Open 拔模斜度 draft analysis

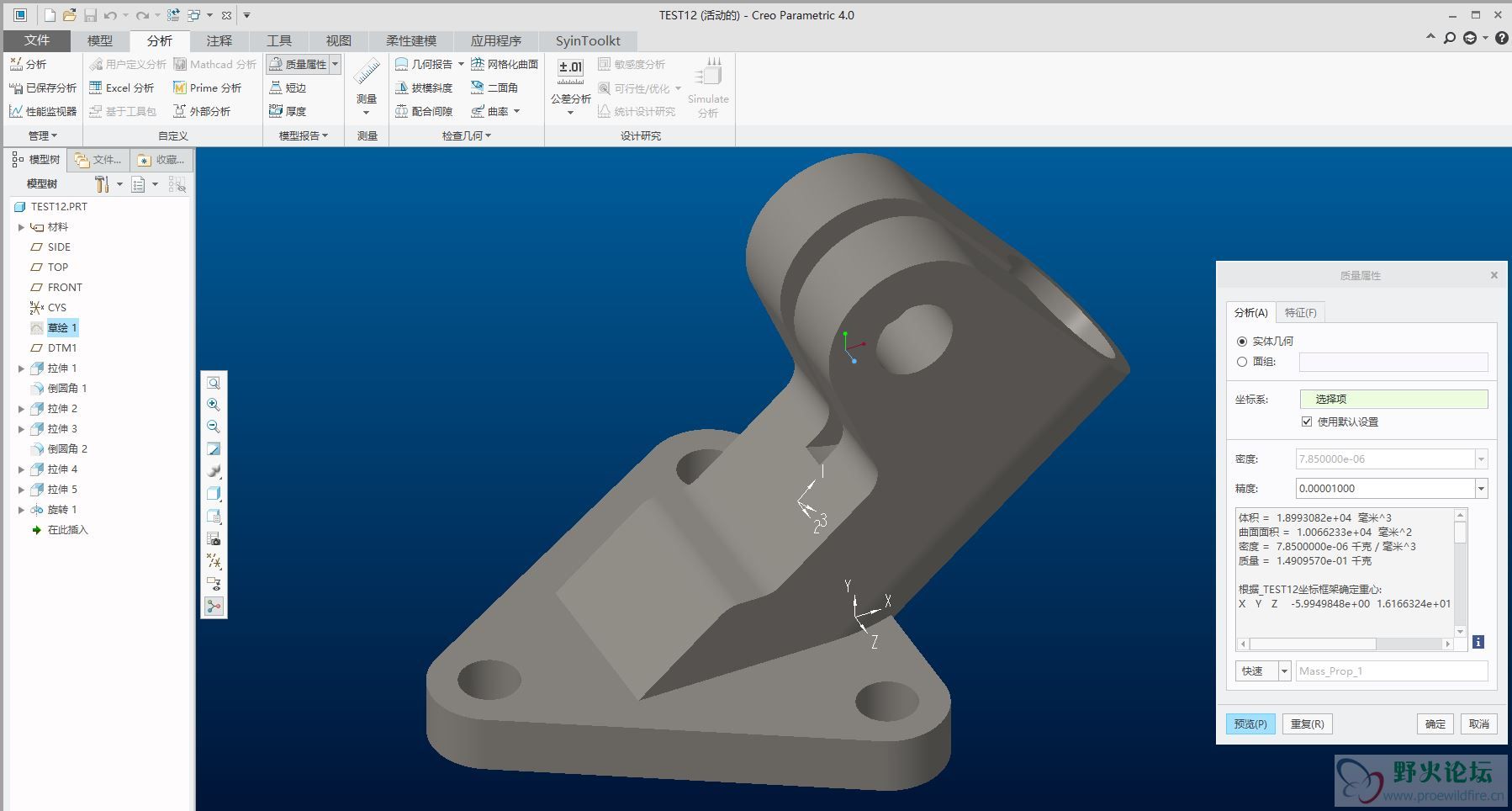coord(425,87)
